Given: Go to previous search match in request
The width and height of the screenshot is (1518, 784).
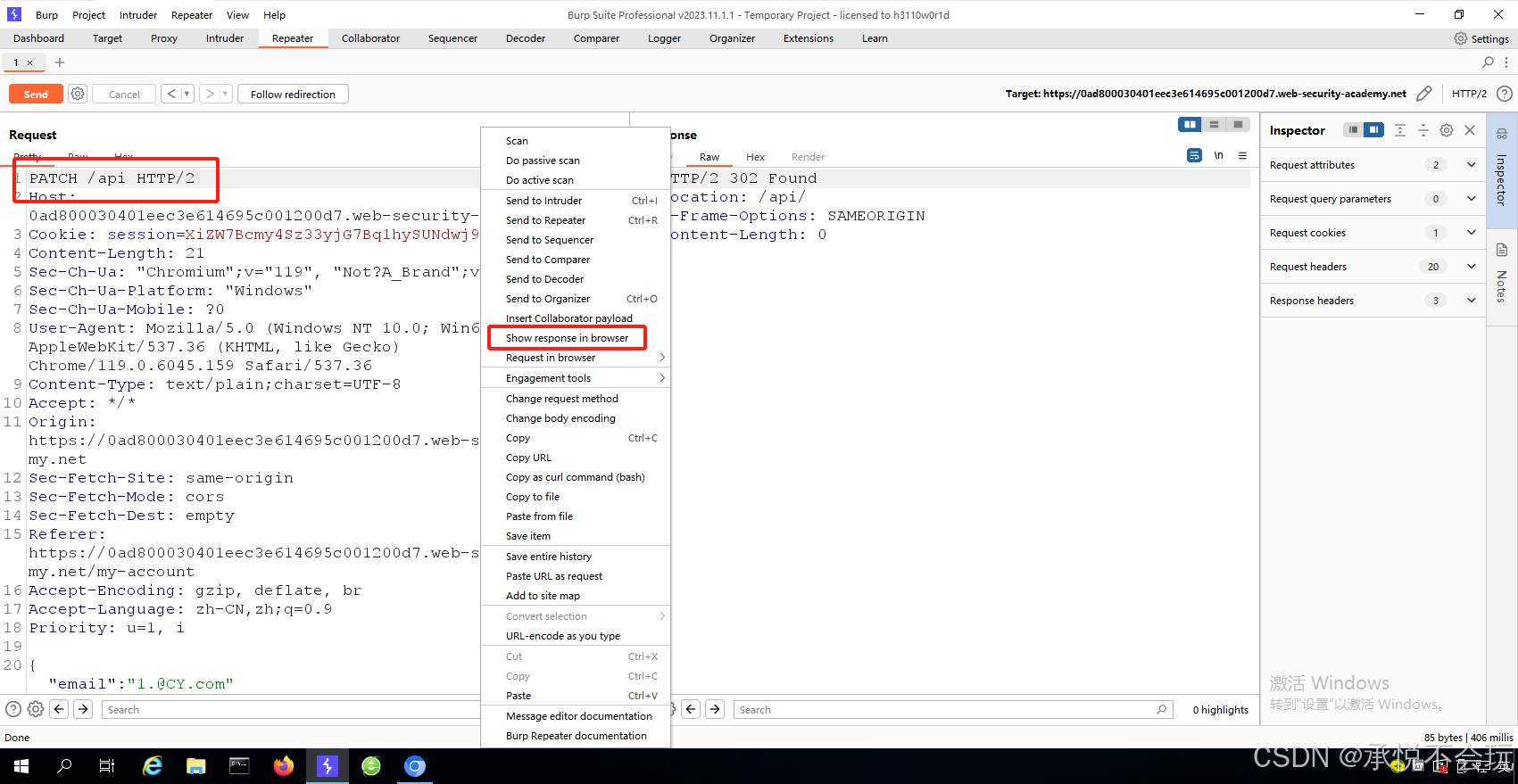Looking at the screenshot, I should click(59, 709).
